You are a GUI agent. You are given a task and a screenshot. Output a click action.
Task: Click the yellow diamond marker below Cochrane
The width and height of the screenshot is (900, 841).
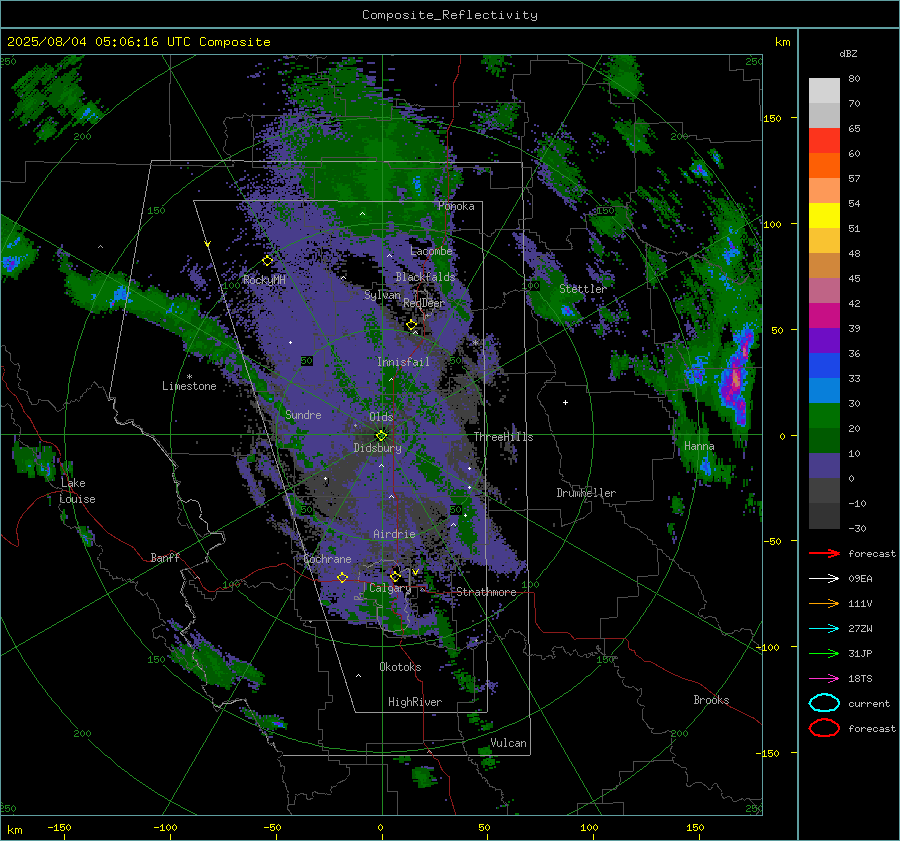342,577
